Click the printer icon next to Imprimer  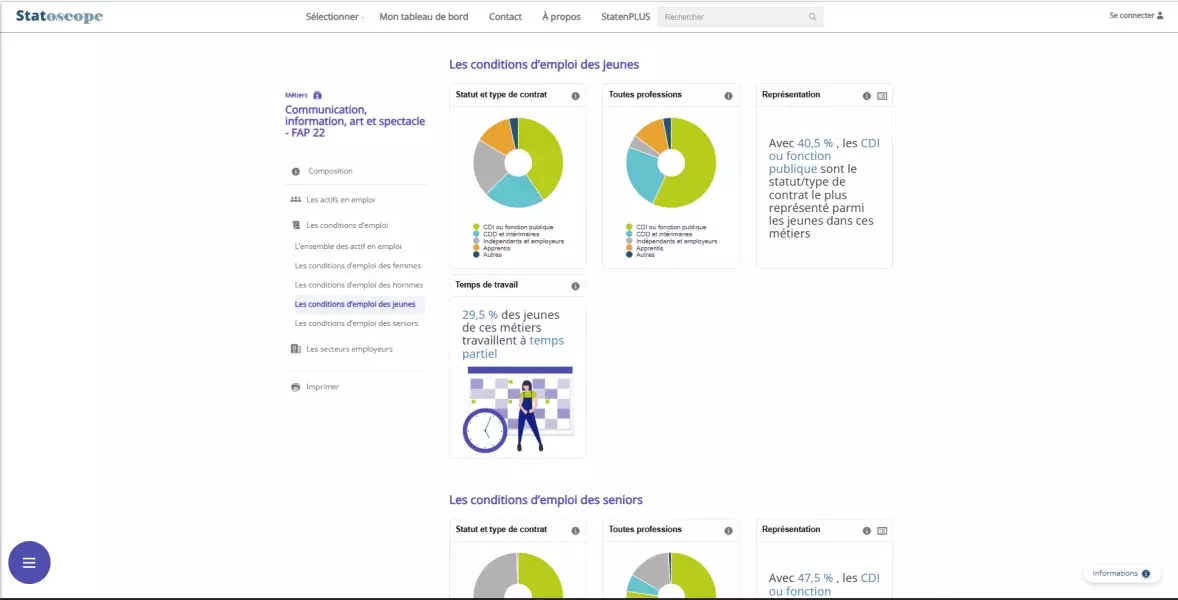(x=295, y=387)
